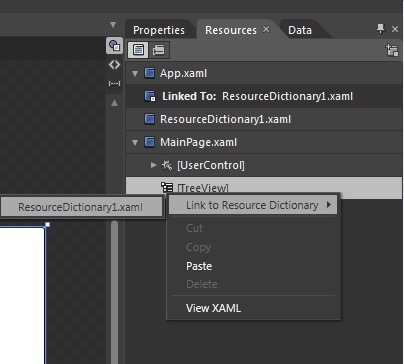This screenshot has height=364, width=404.
Task: Select the MainPage.xaml row label
Action: coord(198,143)
